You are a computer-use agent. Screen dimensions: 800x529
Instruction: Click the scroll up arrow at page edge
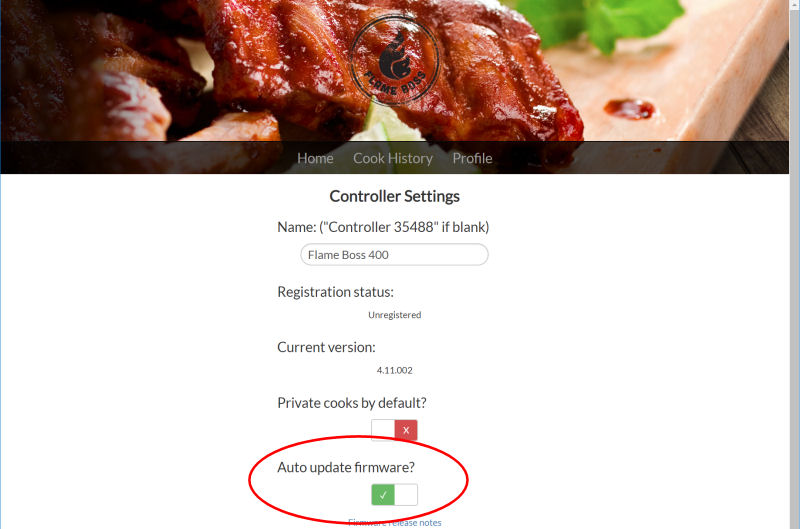tap(795, 3)
